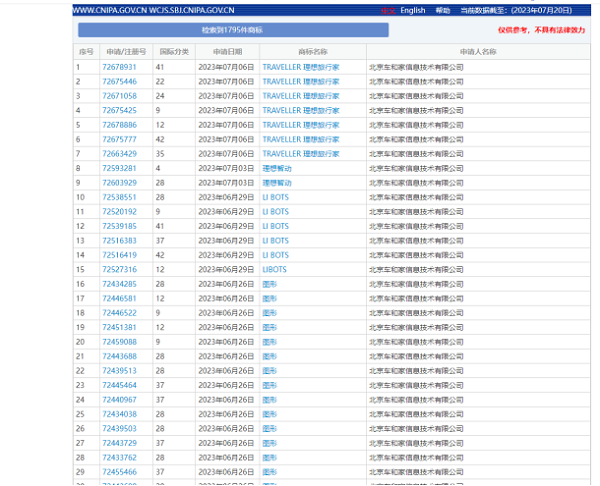Viewport: 600px width, 486px height.
Task: Open application number 72593281
Action: coord(119,168)
